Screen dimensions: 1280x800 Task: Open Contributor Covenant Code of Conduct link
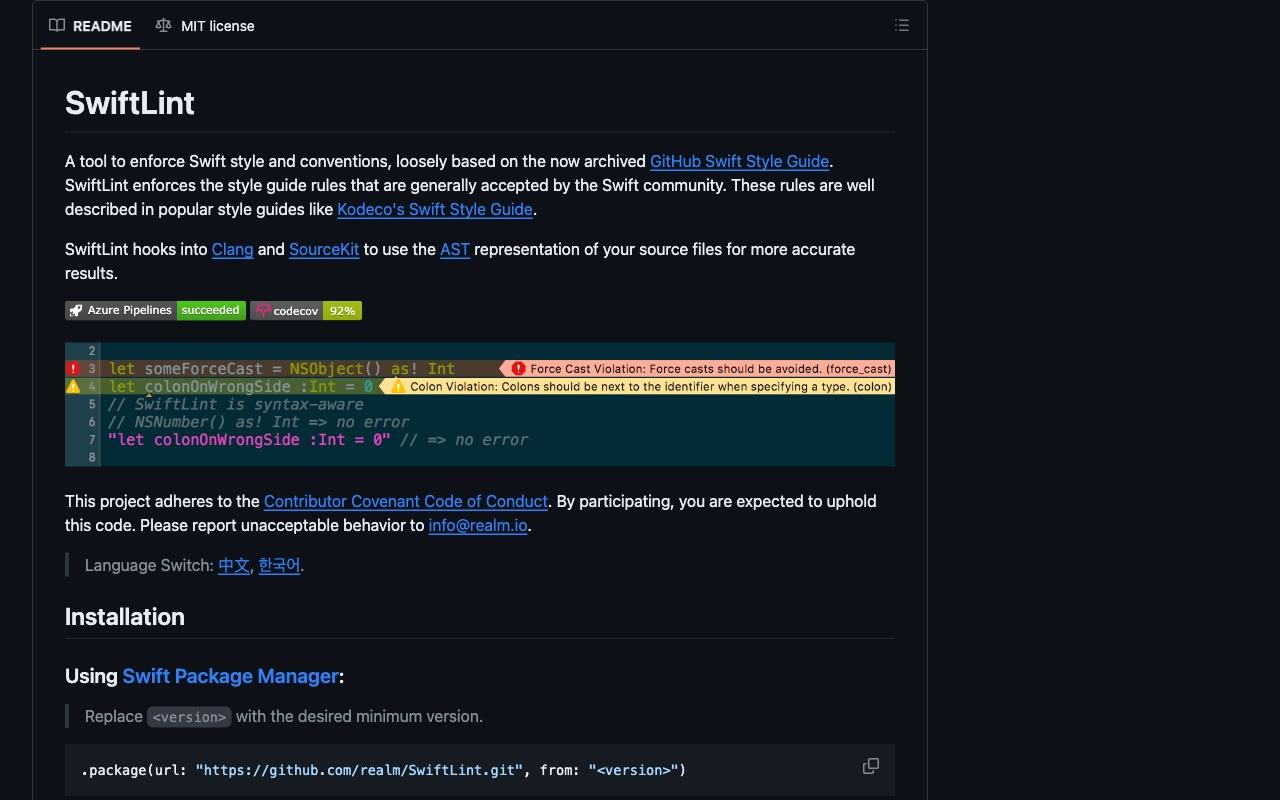(x=406, y=501)
